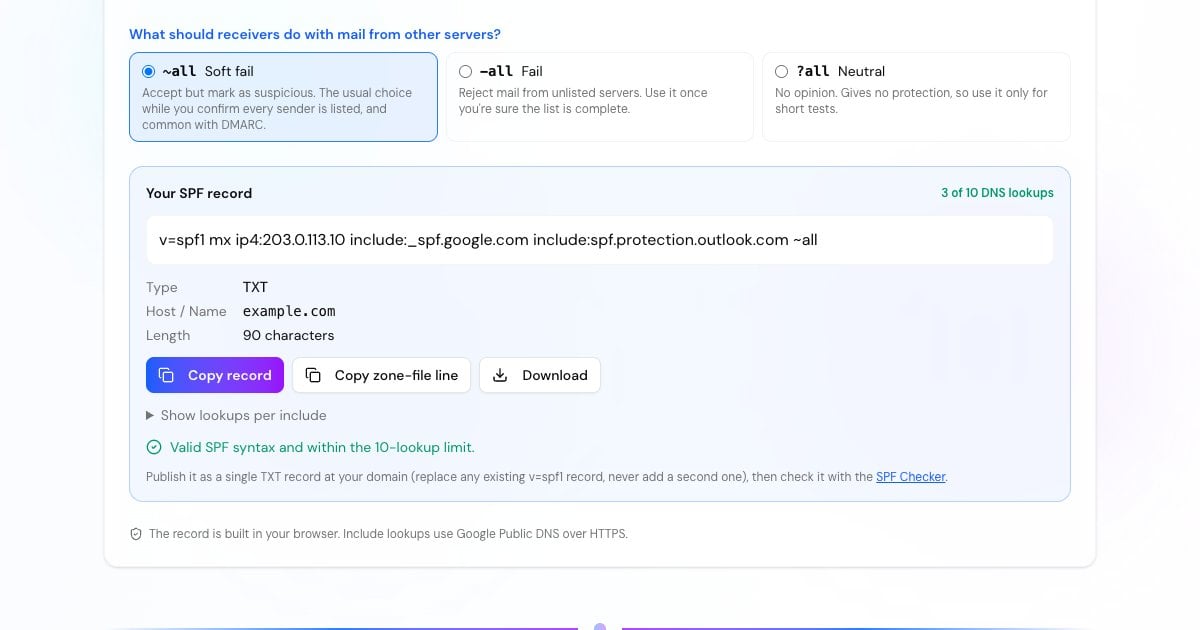Click the 'Length' label
The image size is (1200, 630).
[168, 335]
